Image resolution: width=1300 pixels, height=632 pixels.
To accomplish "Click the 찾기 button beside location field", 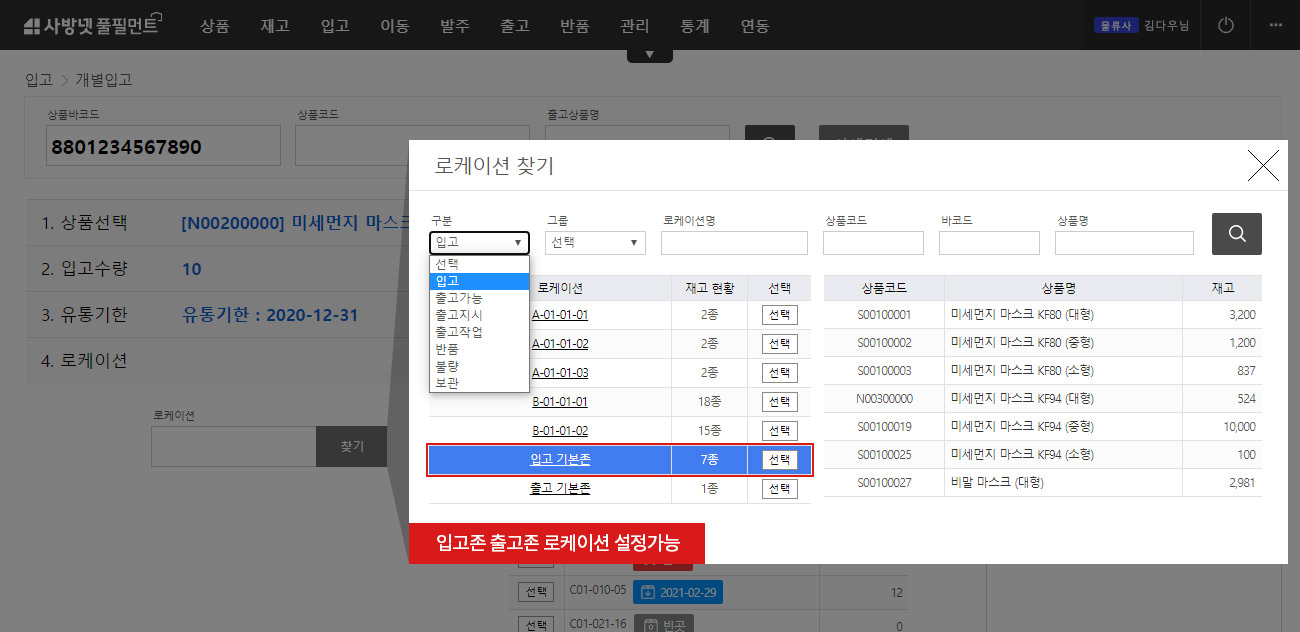I will 352,446.
